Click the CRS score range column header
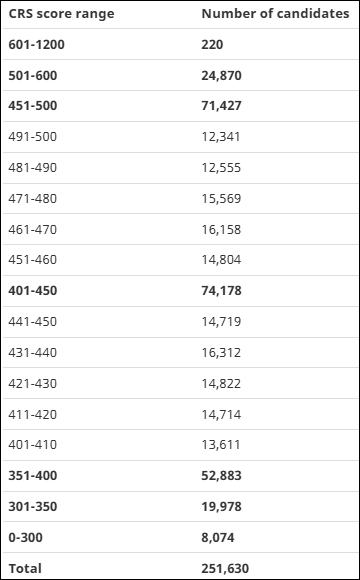Screen dimensions: 360x580 61,14
